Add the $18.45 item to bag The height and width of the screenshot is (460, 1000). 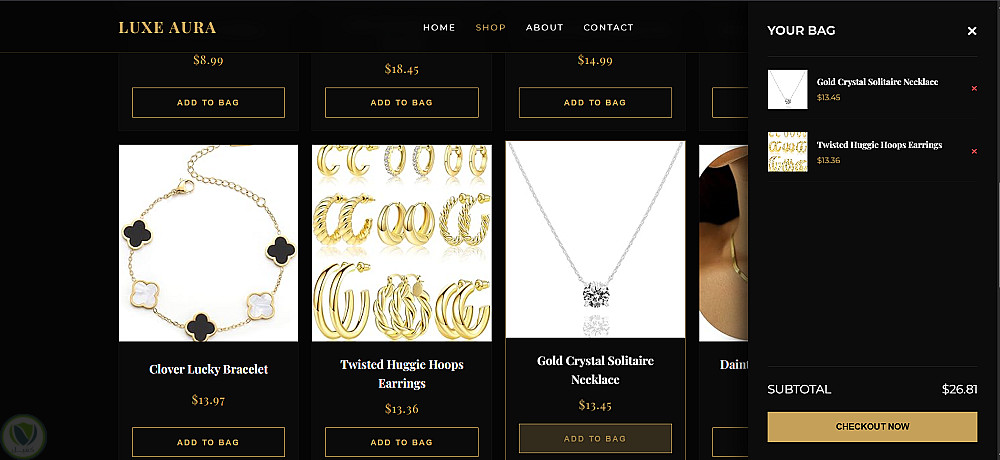pyautogui.click(x=401, y=102)
